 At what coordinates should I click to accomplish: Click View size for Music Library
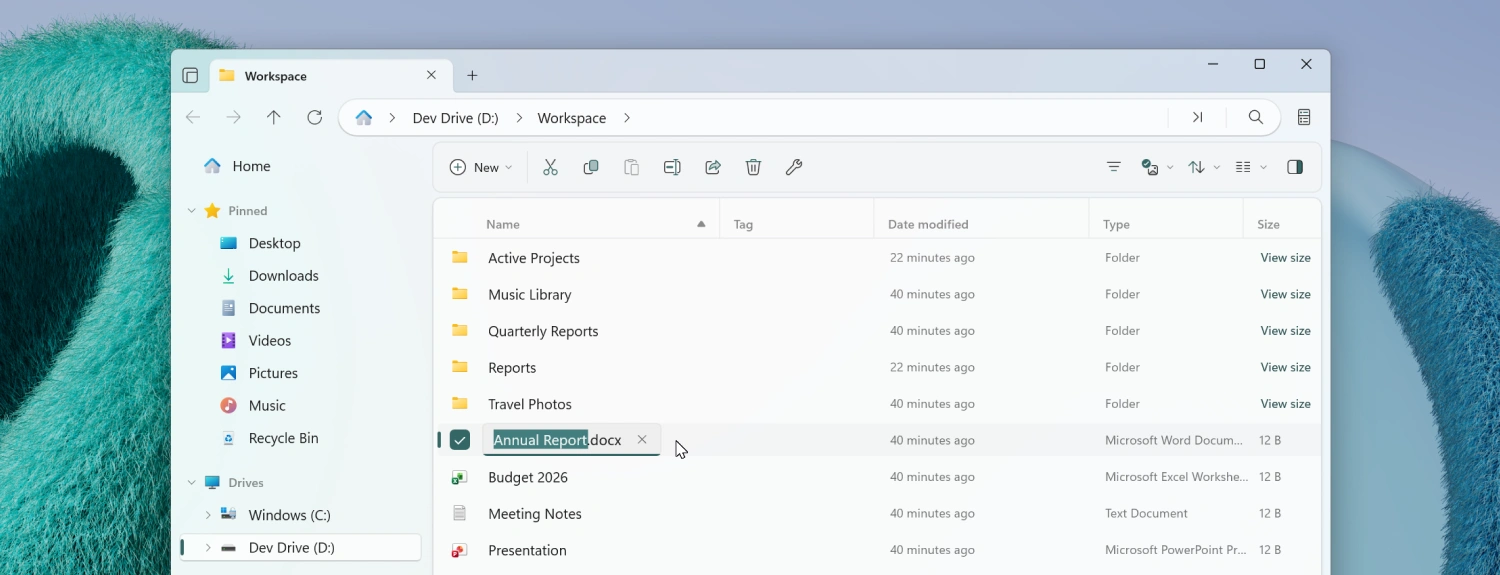tap(1285, 294)
